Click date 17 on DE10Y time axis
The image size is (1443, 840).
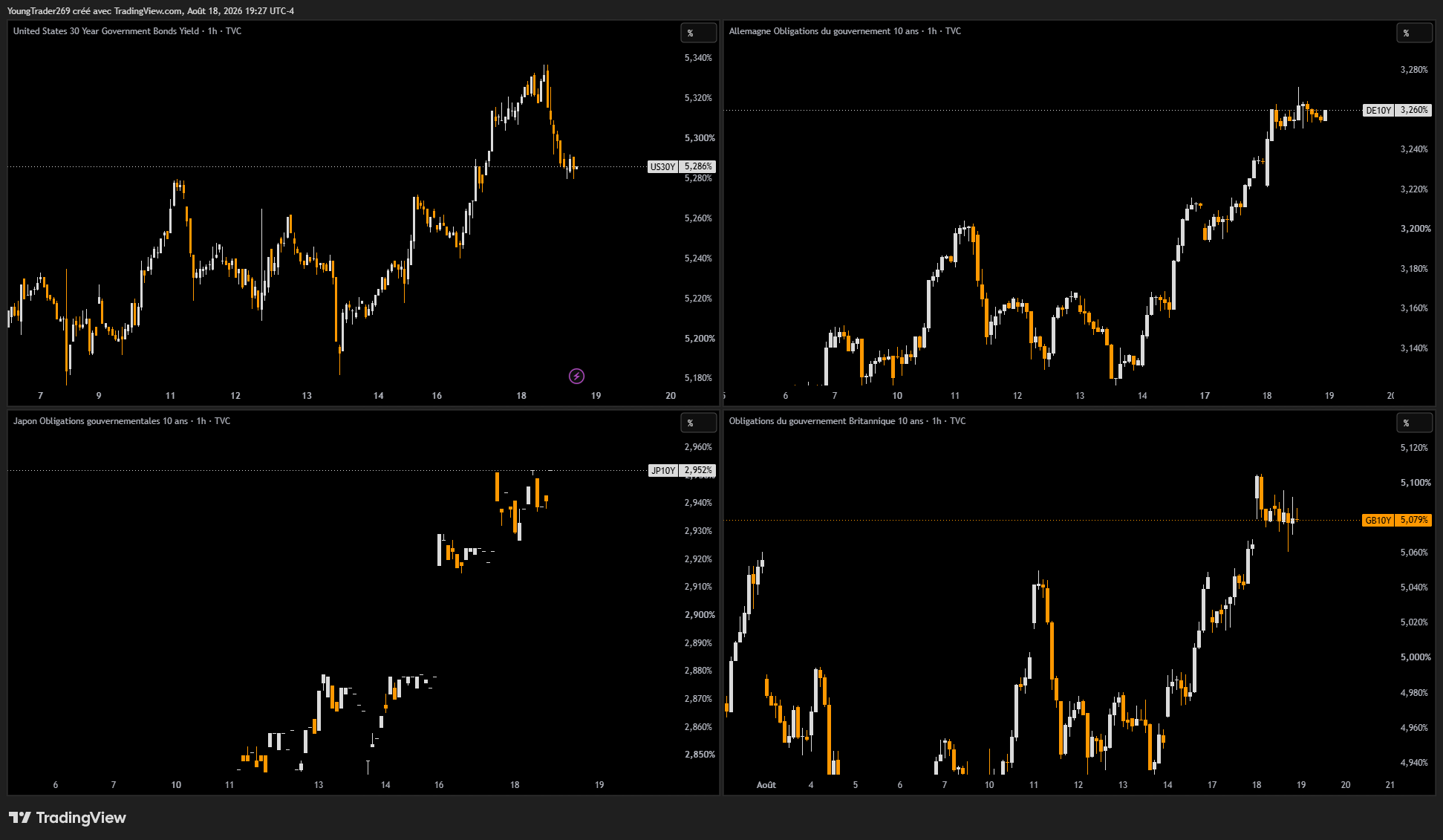point(1205,396)
